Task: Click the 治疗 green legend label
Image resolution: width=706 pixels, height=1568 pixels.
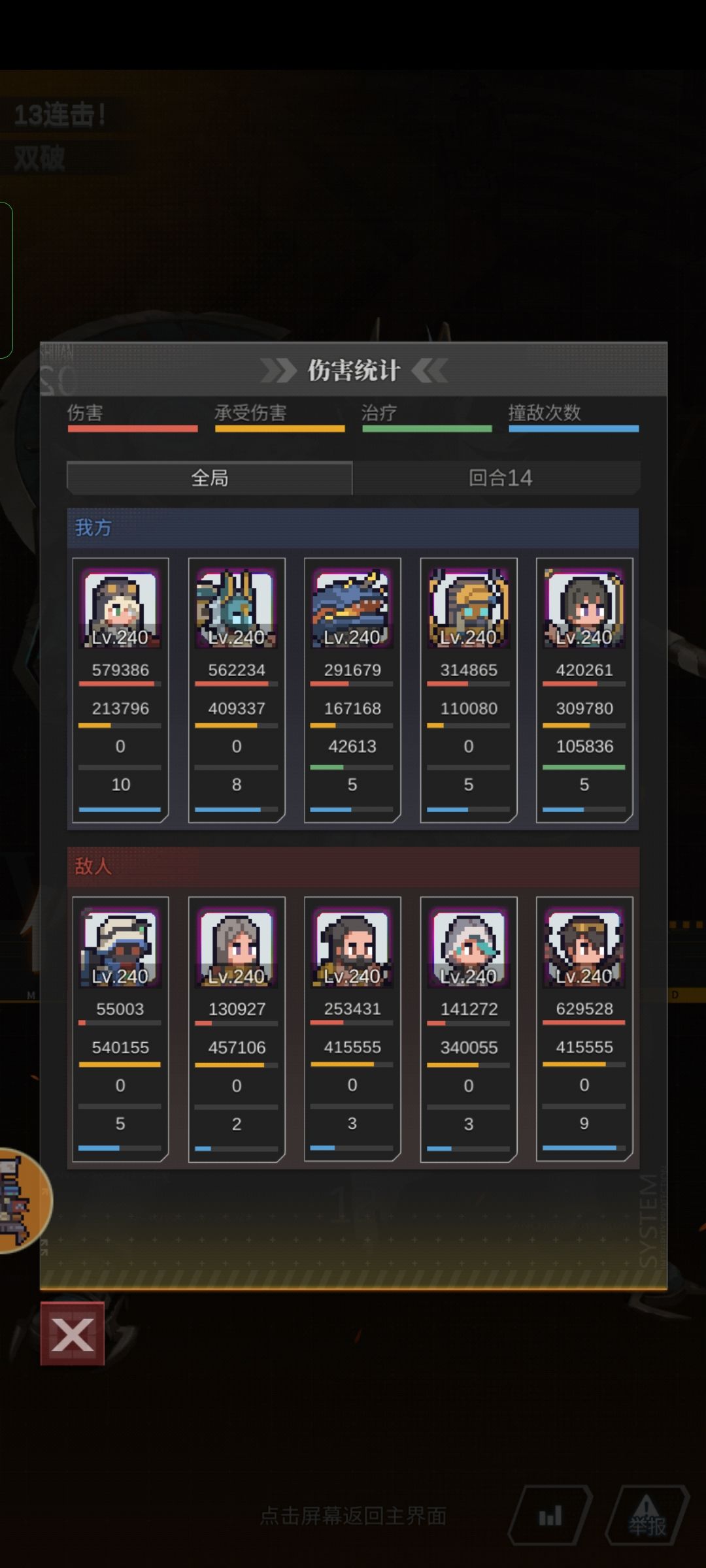Action: tap(379, 412)
